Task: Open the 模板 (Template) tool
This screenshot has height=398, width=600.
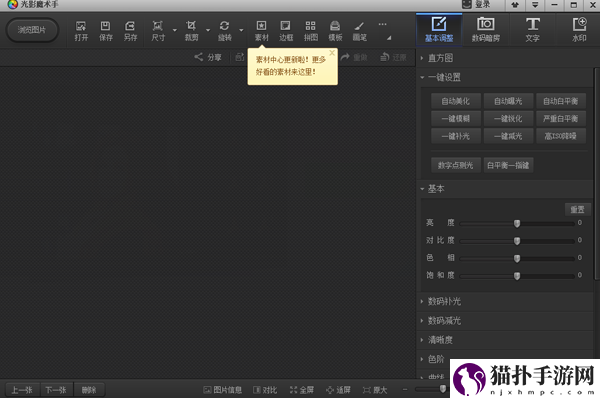Action: tap(335, 31)
